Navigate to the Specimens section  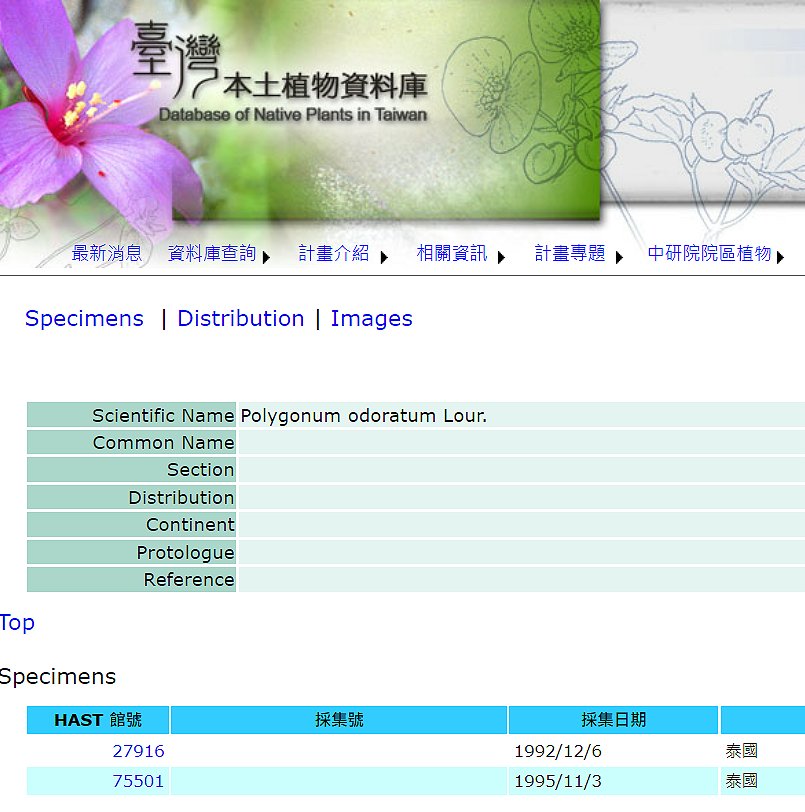click(x=83, y=318)
